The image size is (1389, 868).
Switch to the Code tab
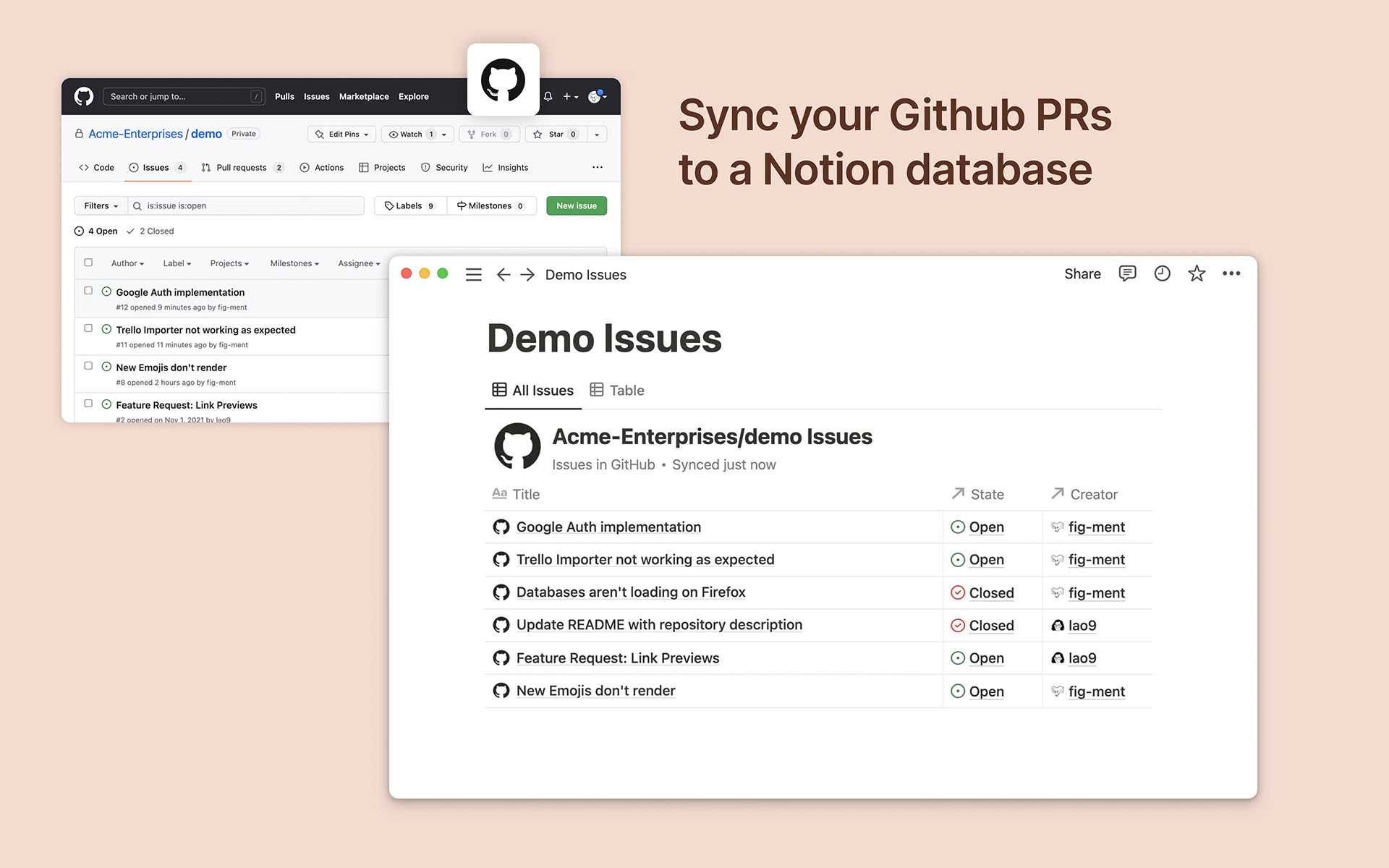coord(96,167)
